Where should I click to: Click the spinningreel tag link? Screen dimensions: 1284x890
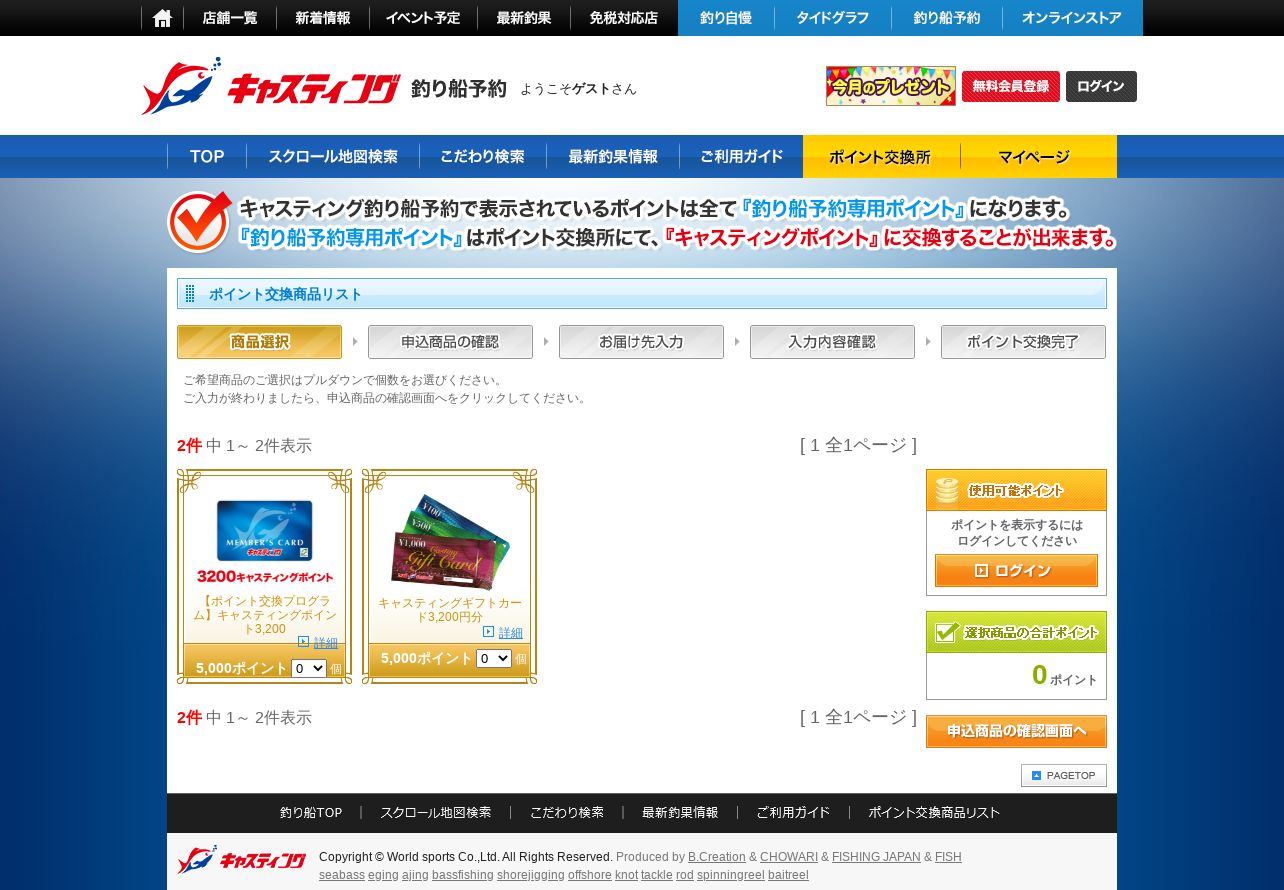731,875
